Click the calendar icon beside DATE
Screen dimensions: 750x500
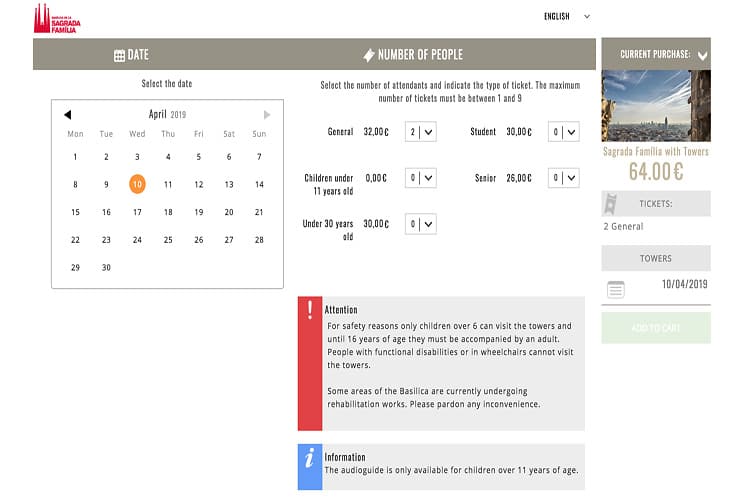[x=119, y=56]
